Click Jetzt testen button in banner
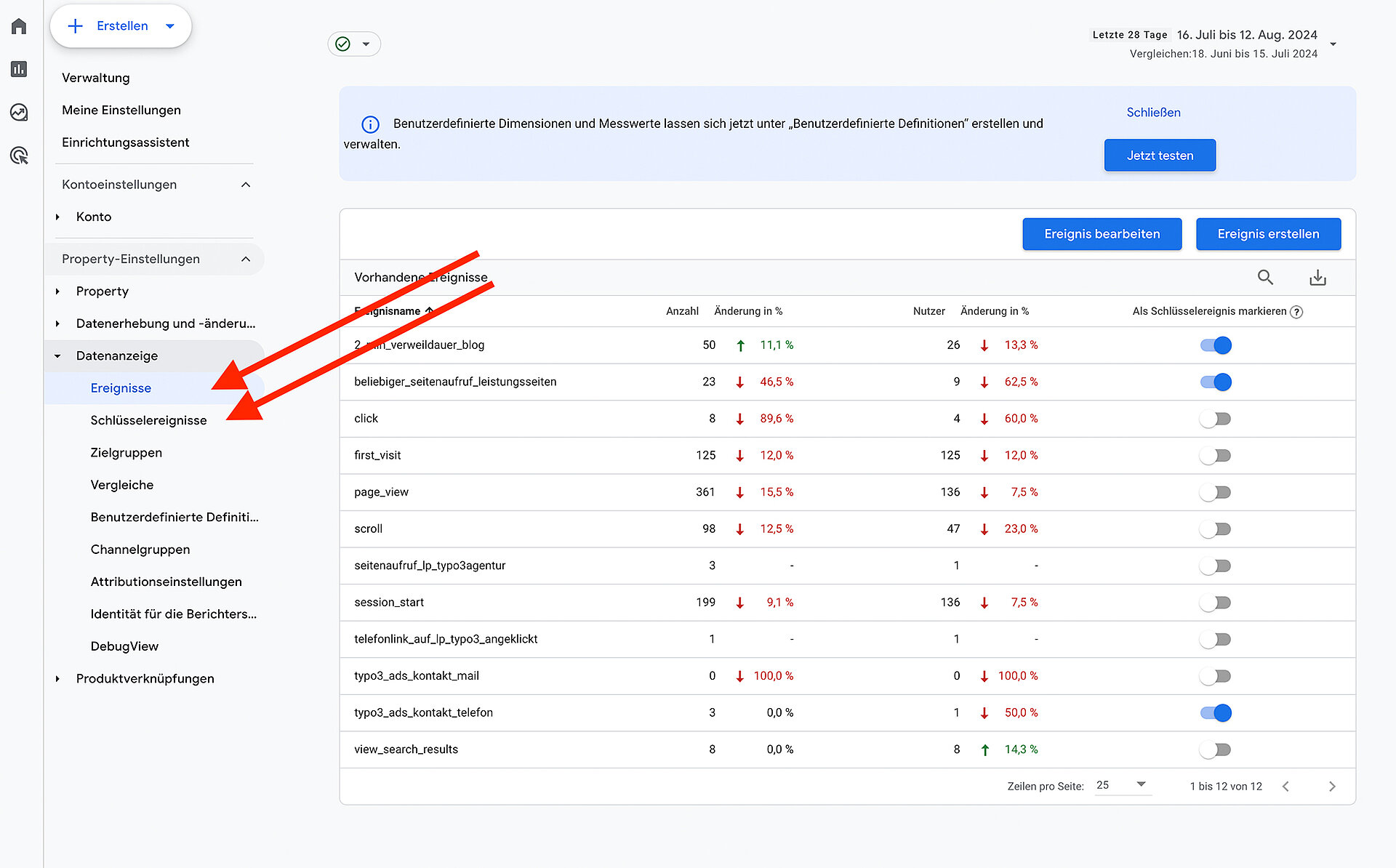This screenshot has height=868, width=1396. [x=1160, y=155]
